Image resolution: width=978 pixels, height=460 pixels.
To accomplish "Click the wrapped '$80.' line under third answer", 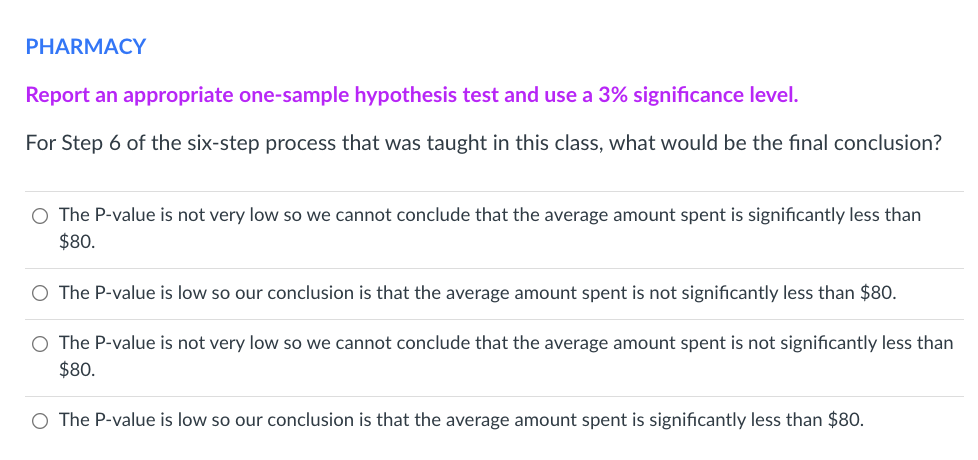I will pos(77,370).
